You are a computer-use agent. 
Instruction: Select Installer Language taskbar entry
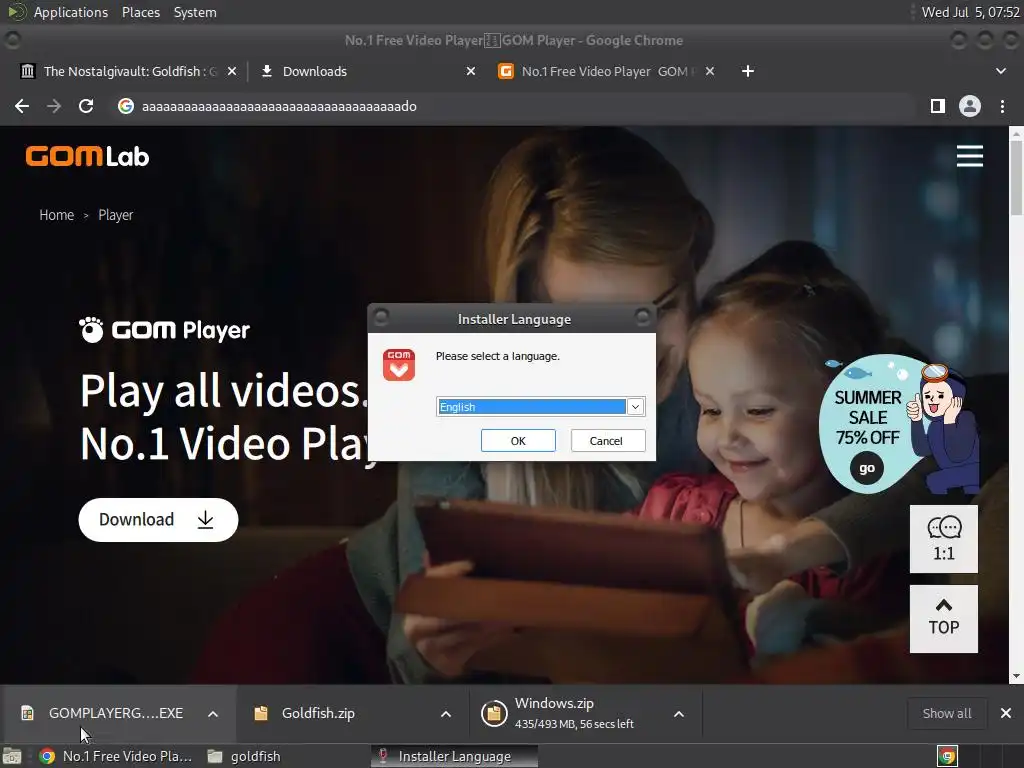click(455, 756)
